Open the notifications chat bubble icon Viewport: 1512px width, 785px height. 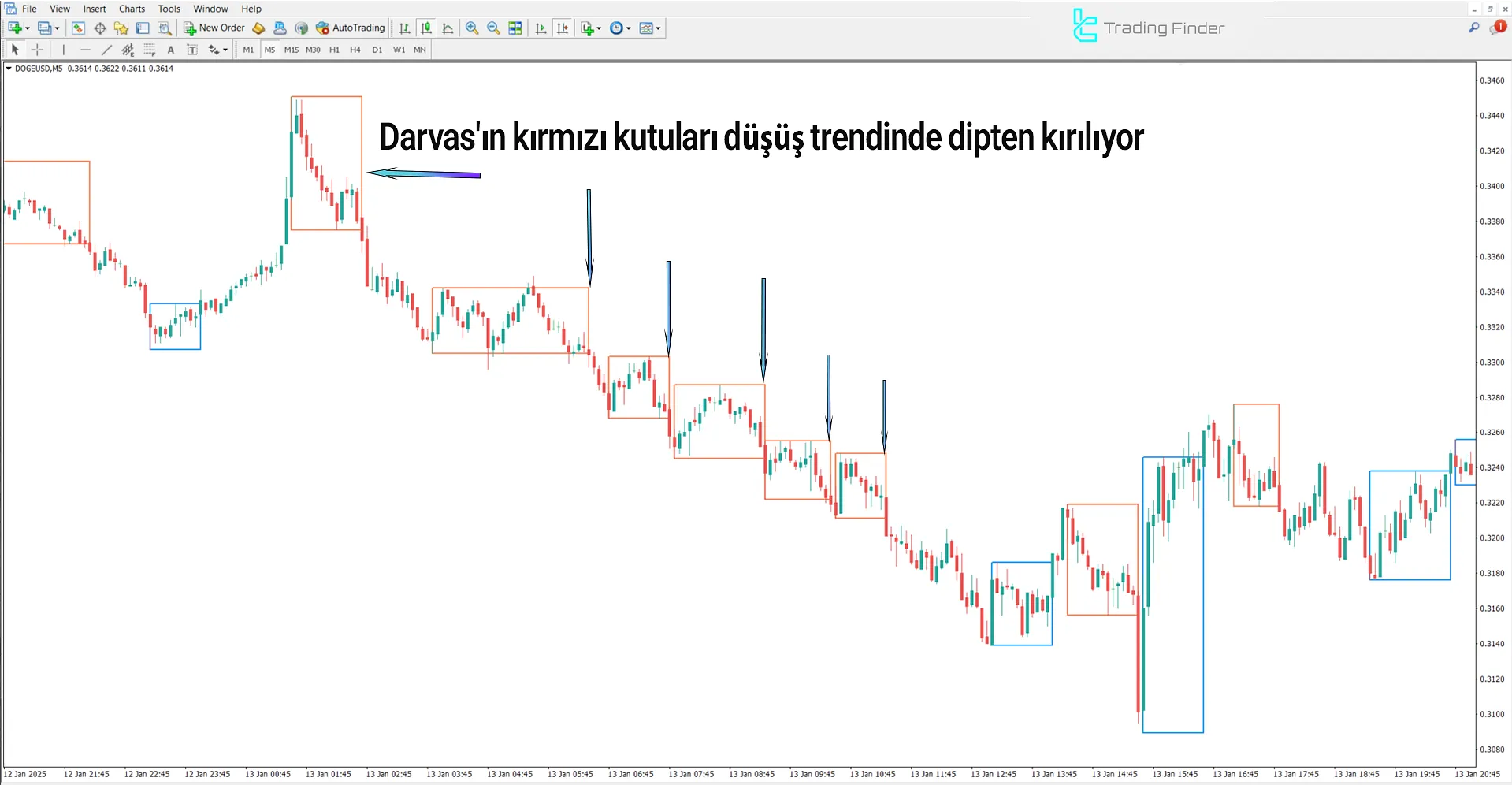click(x=1497, y=28)
